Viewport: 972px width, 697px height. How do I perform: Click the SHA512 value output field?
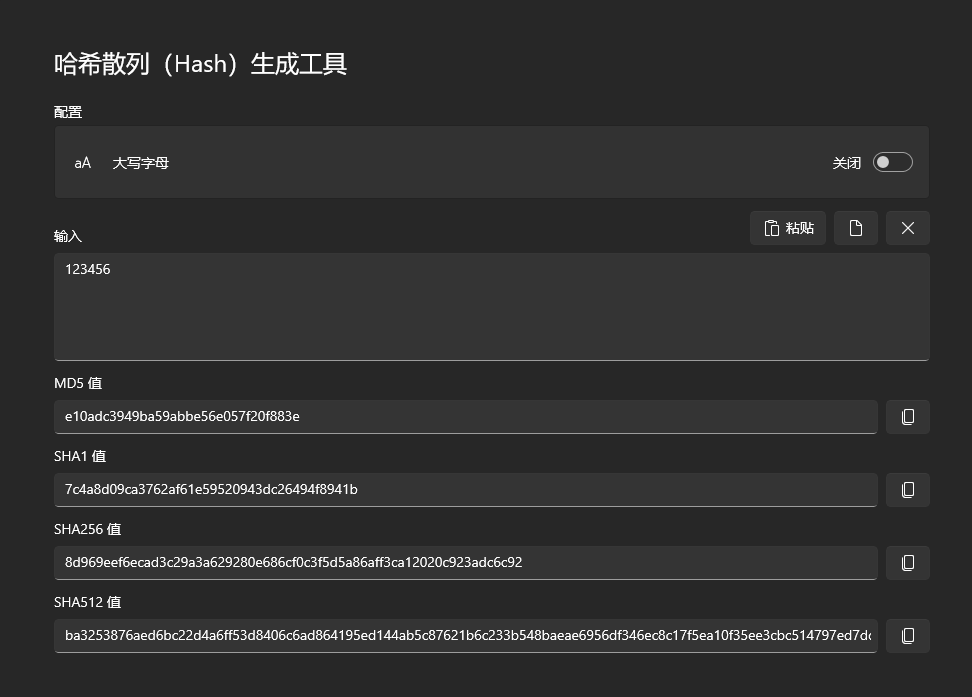(466, 636)
